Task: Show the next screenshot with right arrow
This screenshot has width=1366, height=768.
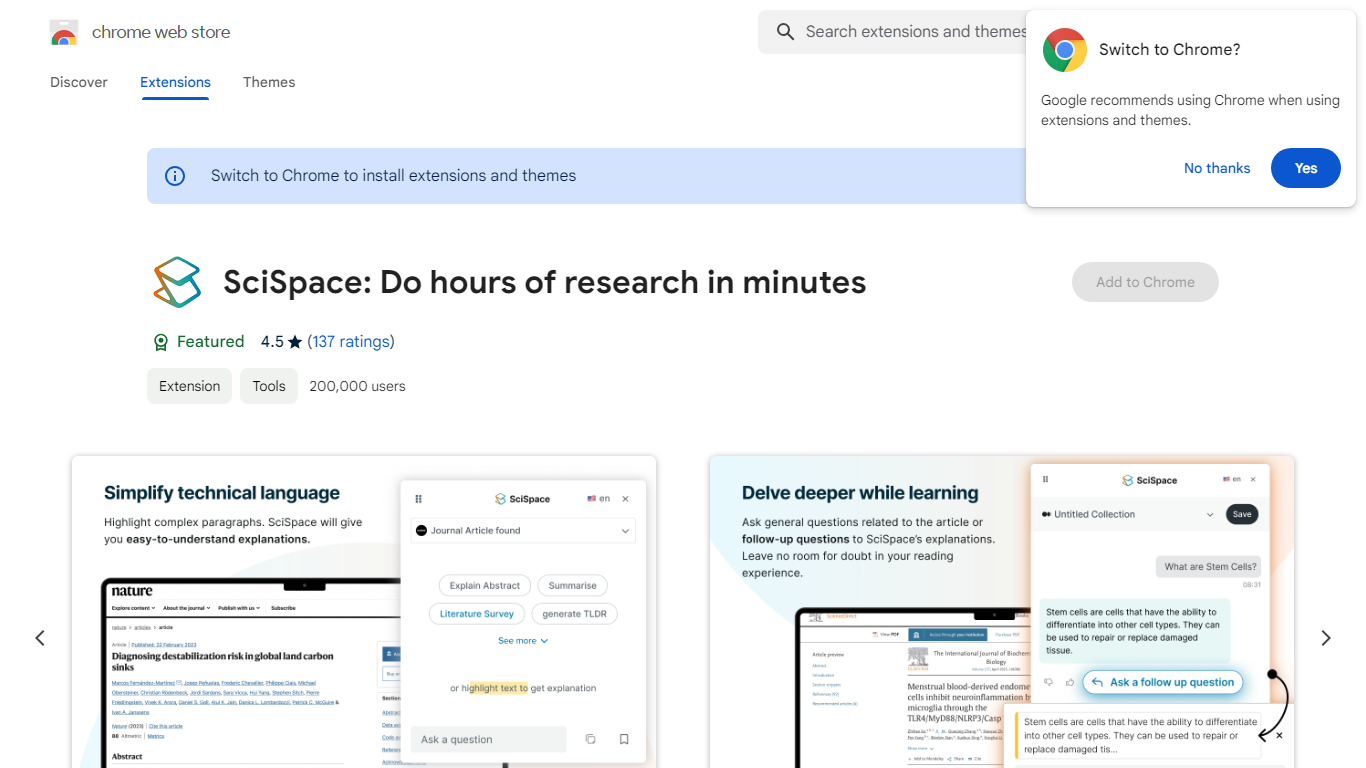Action: pyautogui.click(x=1325, y=638)
